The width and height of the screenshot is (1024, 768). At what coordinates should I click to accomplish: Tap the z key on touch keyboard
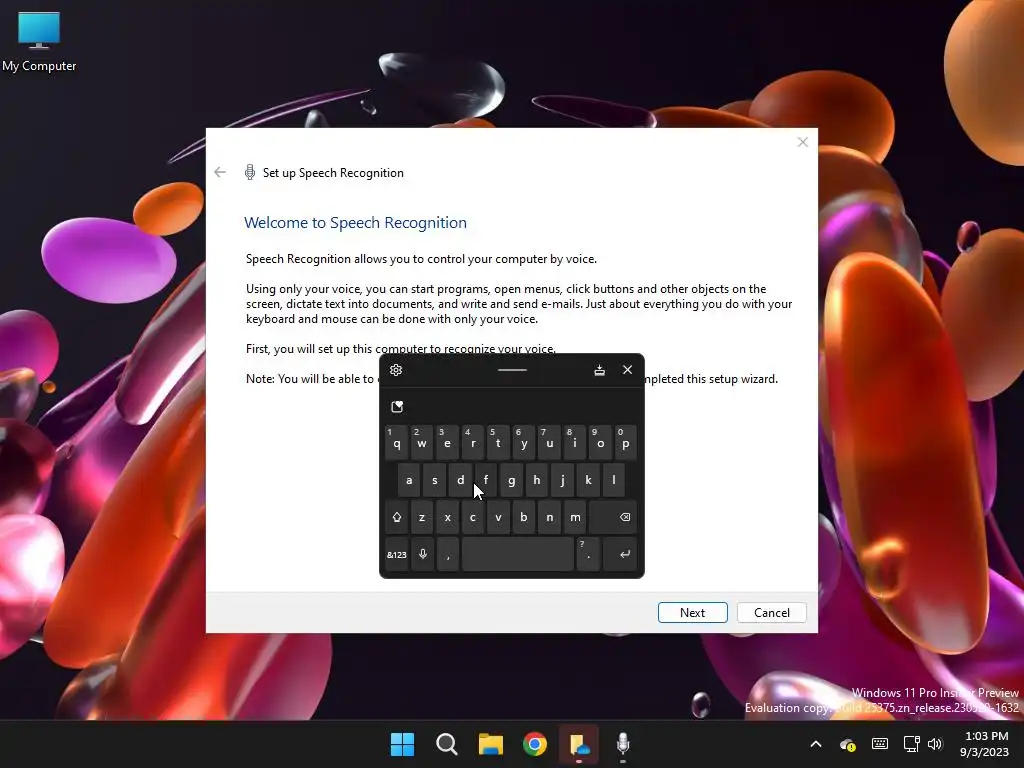click(x=422, y=517)
